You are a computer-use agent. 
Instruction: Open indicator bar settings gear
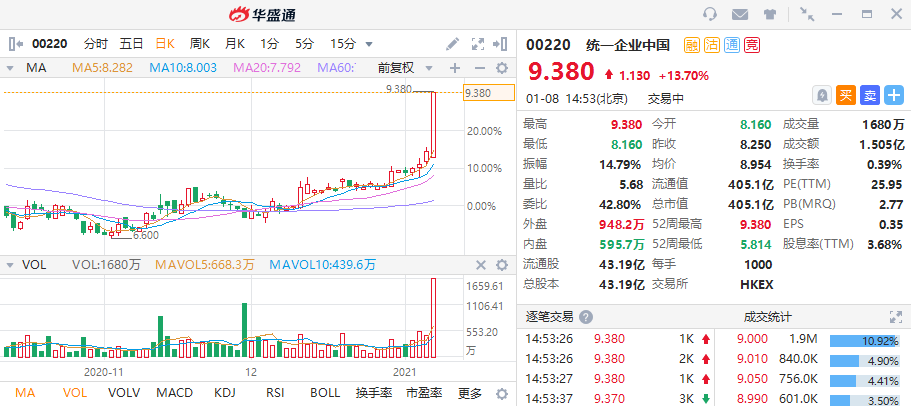(x=502, y=393)
